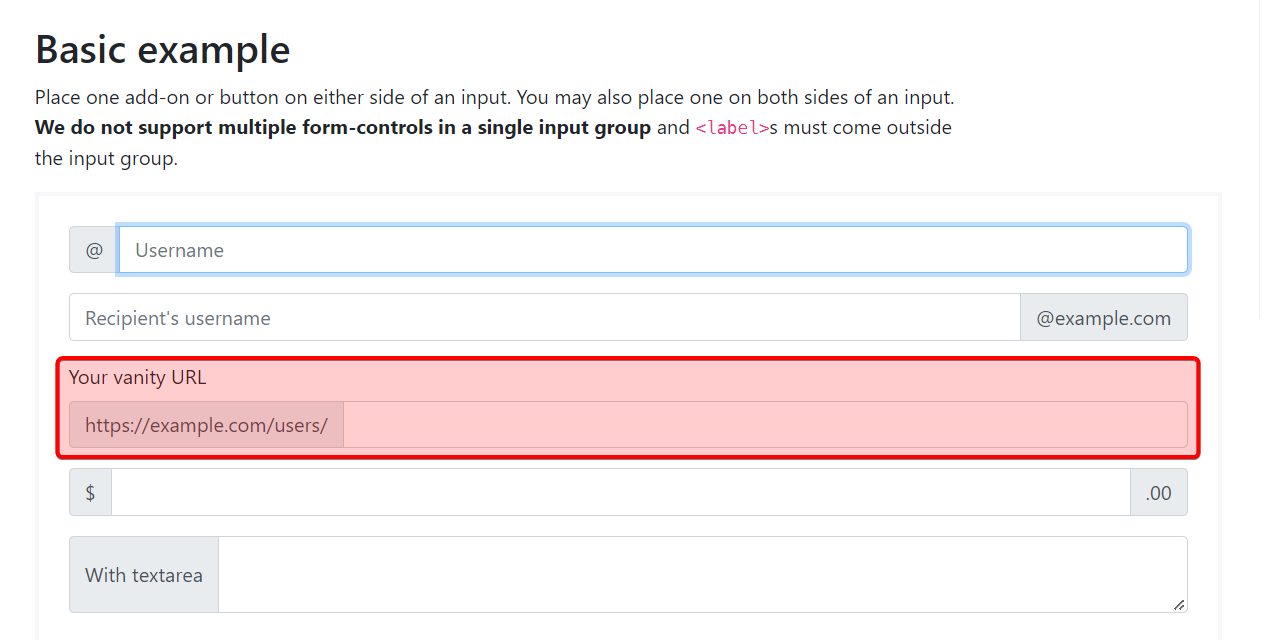Viewport: 1273px width, 640px height.
Task: Click the "the input group." text line
Action: pyautogui.click(x=106, y=159)
